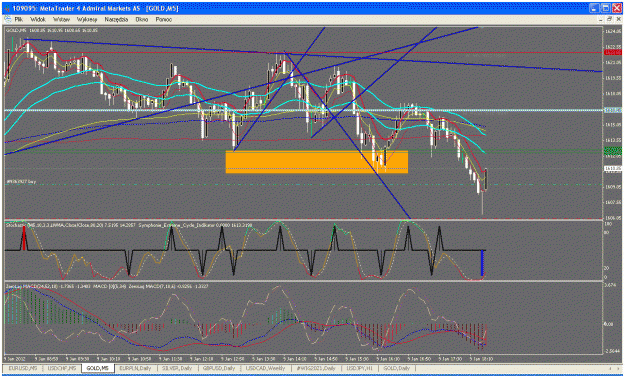Open the Plik menu
Viewport: 625px width, 376px height.
click(x=18, y=19)
